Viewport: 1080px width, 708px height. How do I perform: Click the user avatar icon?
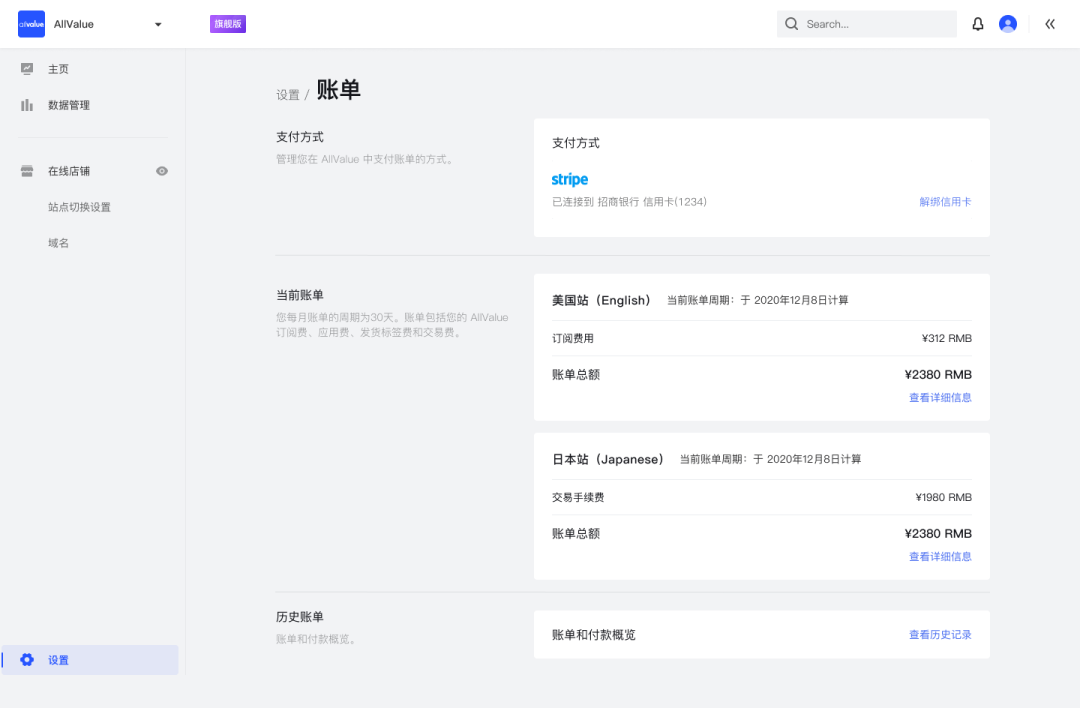point(1008,23)
